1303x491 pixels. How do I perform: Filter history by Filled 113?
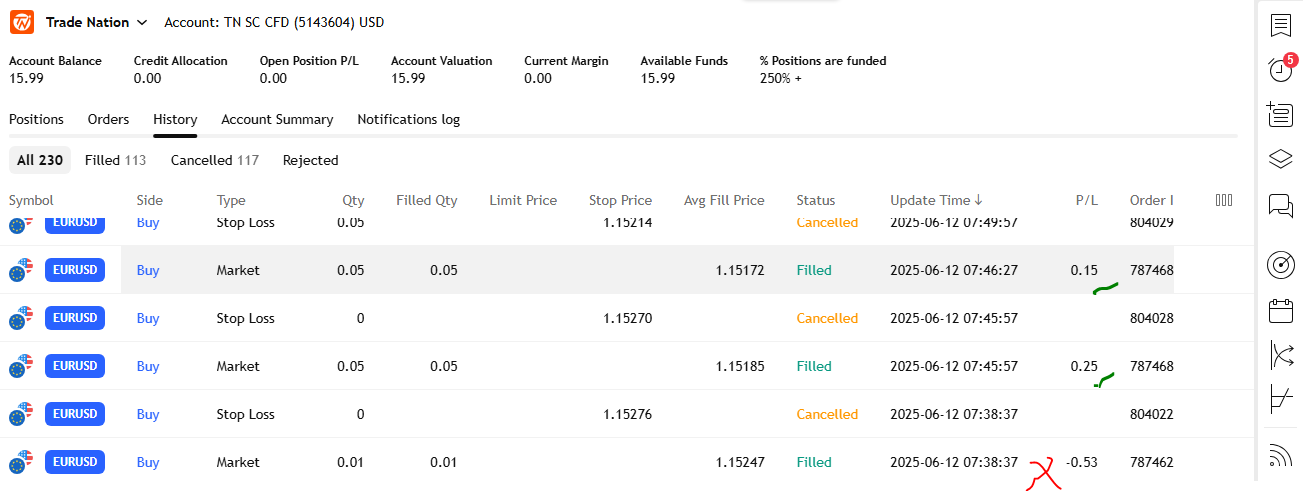click(x=115, y=160)
